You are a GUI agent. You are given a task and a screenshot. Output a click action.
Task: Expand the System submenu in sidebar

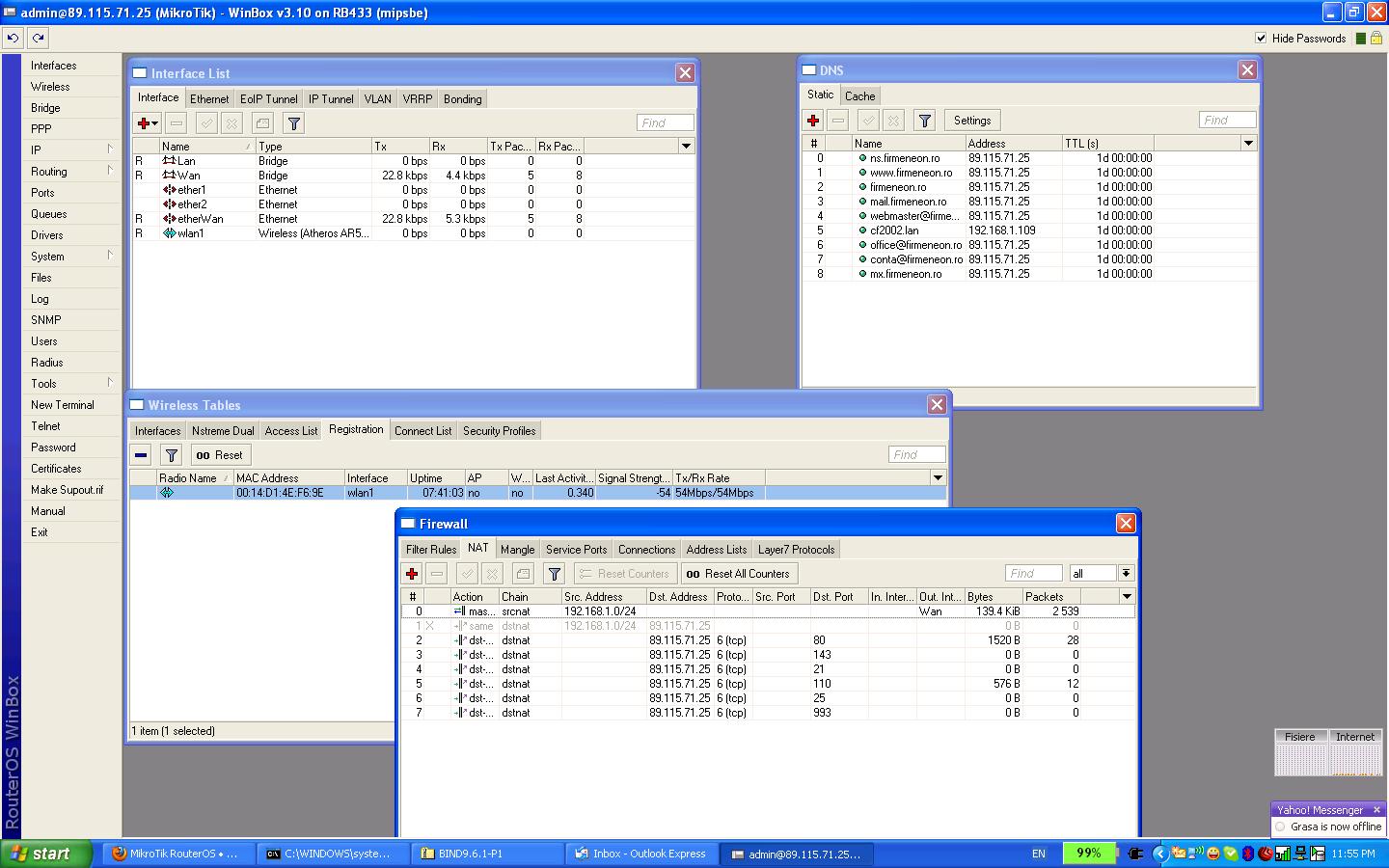(71, 256)
